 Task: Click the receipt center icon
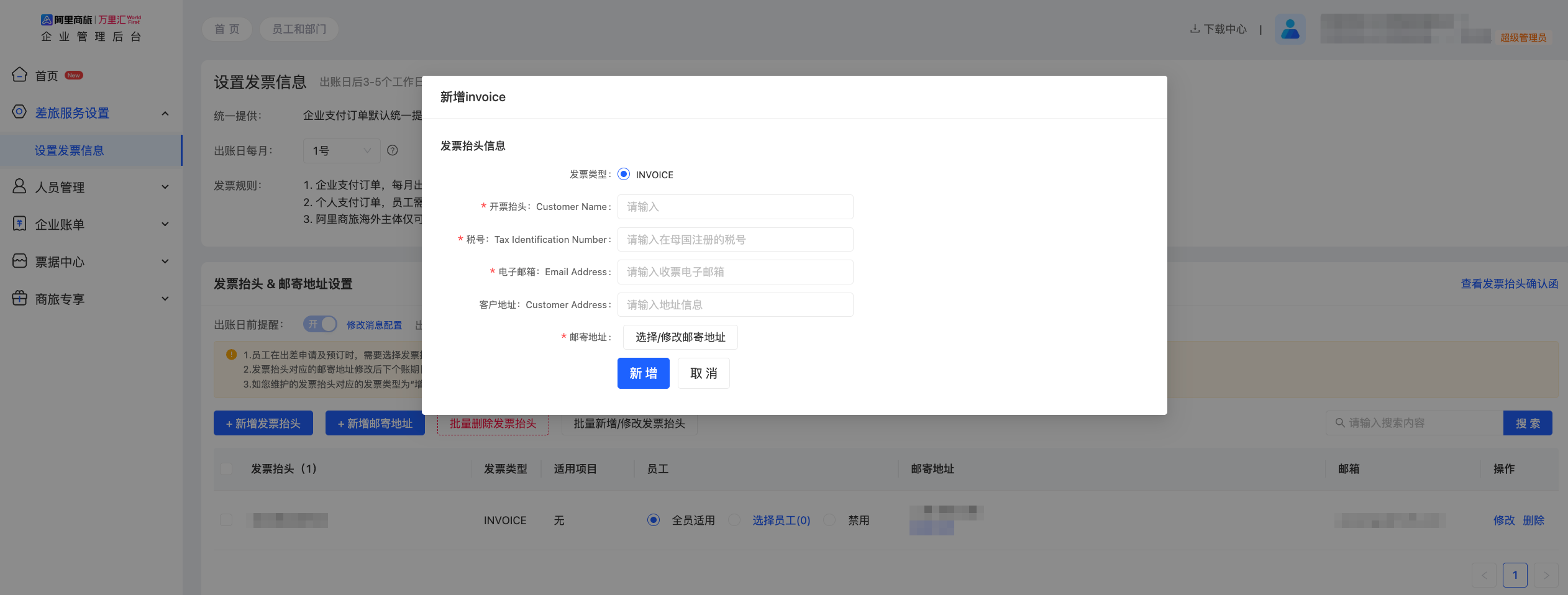tap(19, 261)
